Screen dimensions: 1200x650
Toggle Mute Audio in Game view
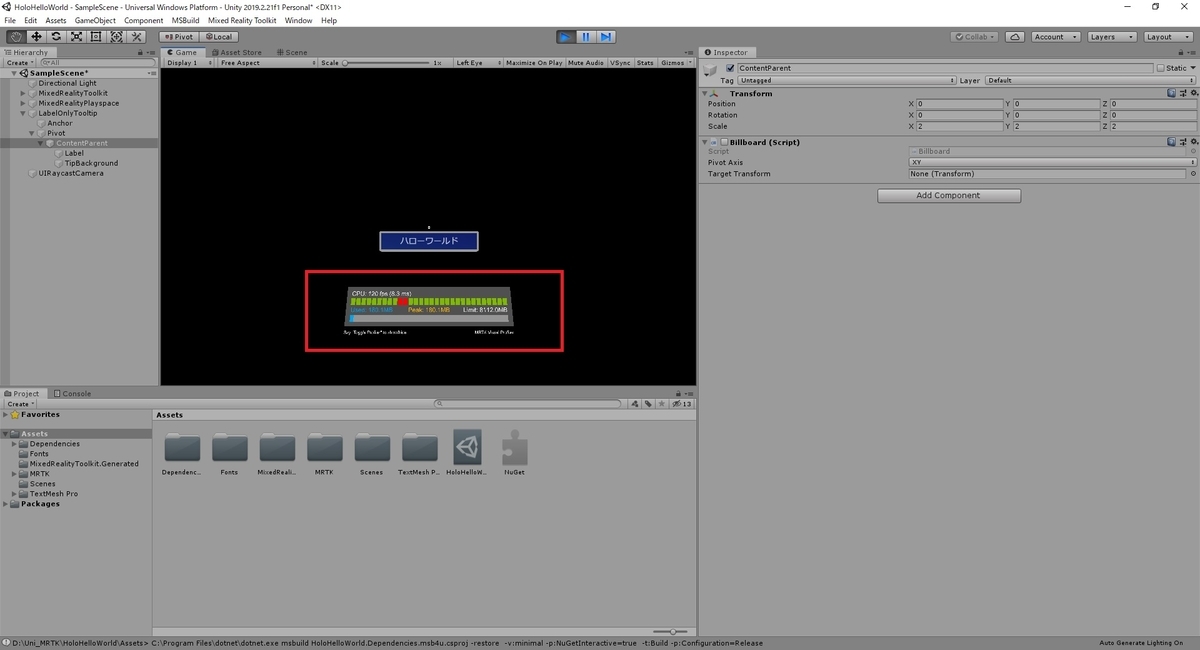pyautogui.click(x=586, y=63)
